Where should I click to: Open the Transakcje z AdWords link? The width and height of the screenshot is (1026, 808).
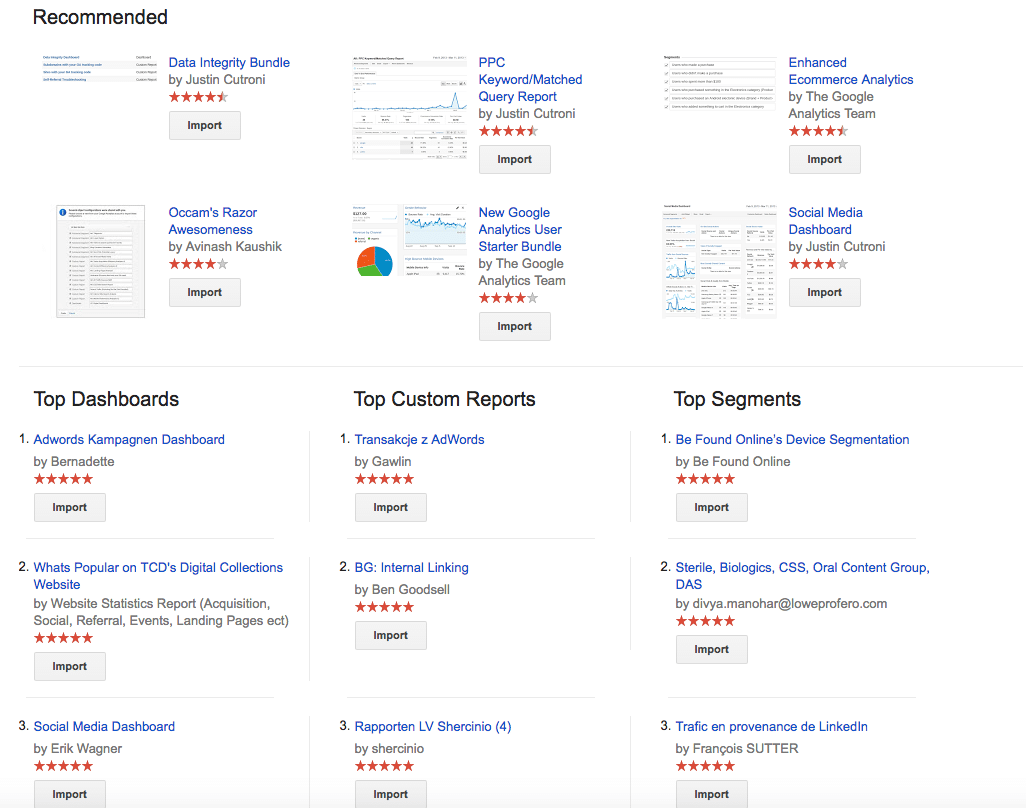[419, 439]
